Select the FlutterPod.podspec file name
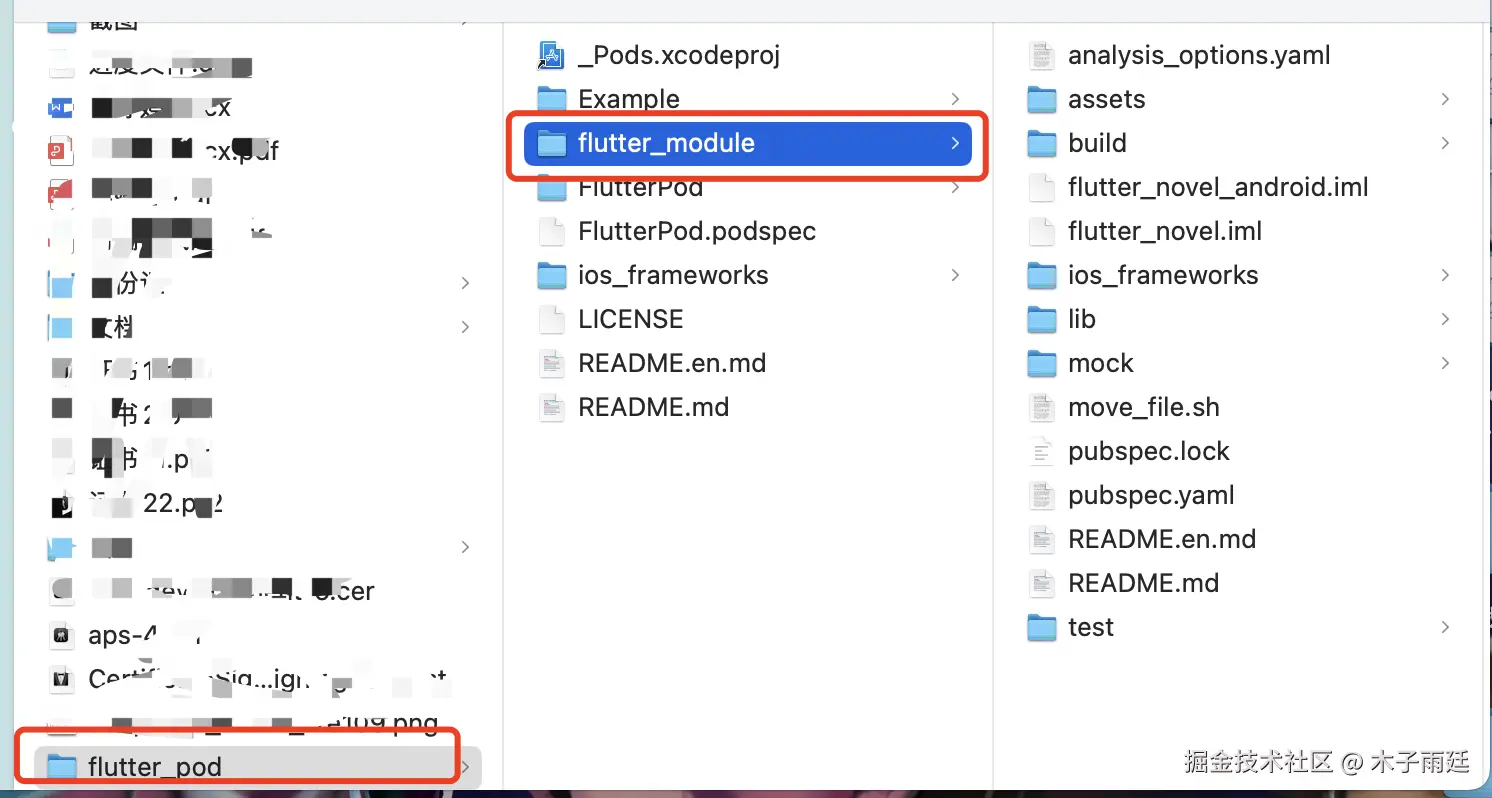 (697, 231)
